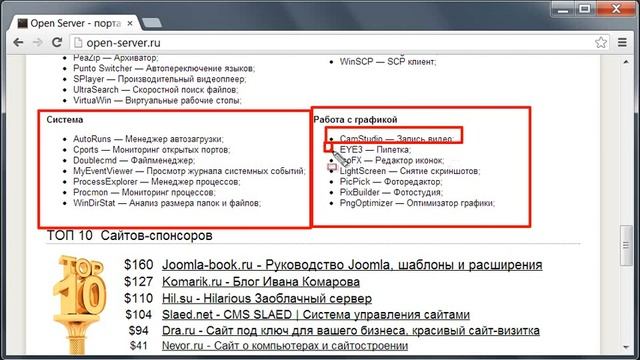Image resolution: width=640 pixels, height=360 pixels.
Task: Open the Hil.su cloud server link
Action: tap(267, 298)
